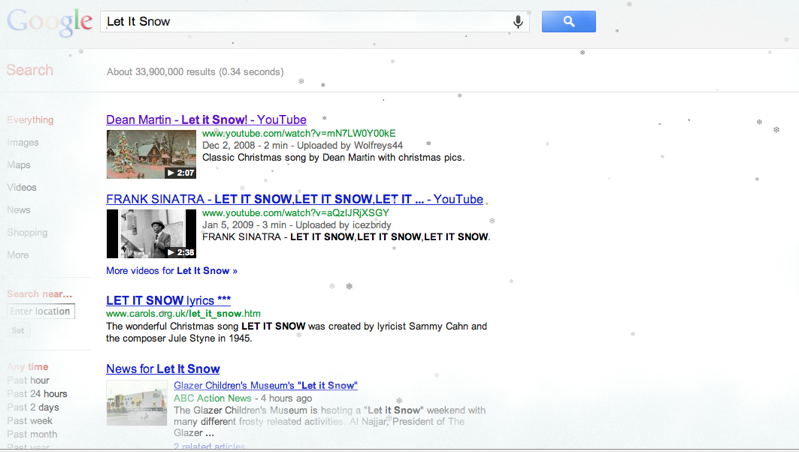This screenshot has height=452, width=799.
Task: Click the 2 related articles link
Action: tap(209, 446)
